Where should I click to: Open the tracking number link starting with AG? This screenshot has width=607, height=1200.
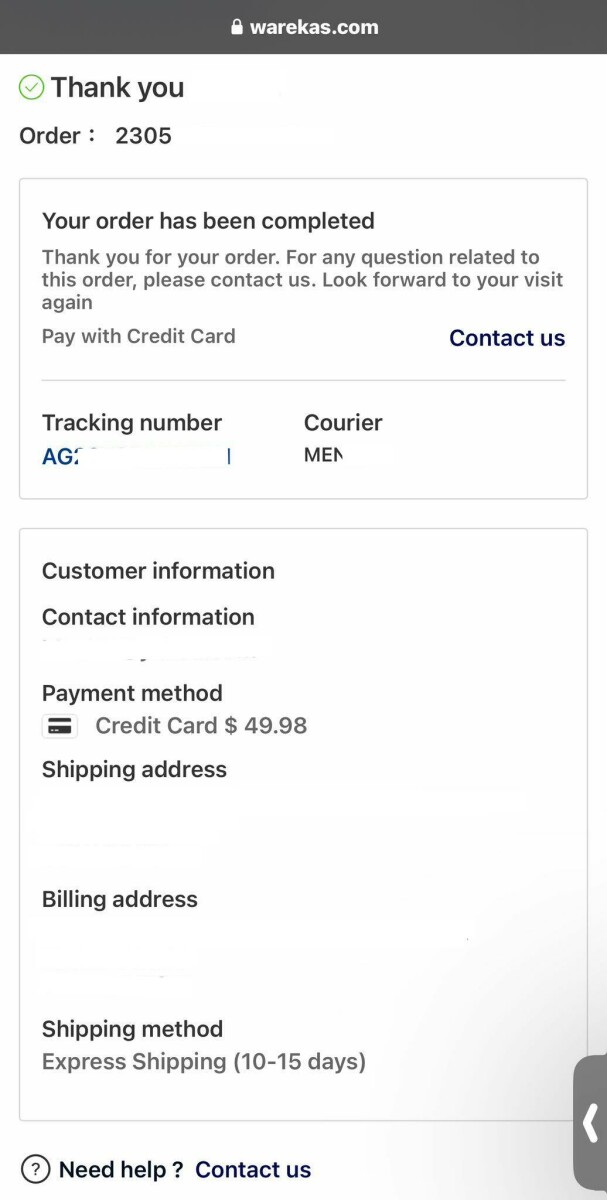(x=136, y=457)
